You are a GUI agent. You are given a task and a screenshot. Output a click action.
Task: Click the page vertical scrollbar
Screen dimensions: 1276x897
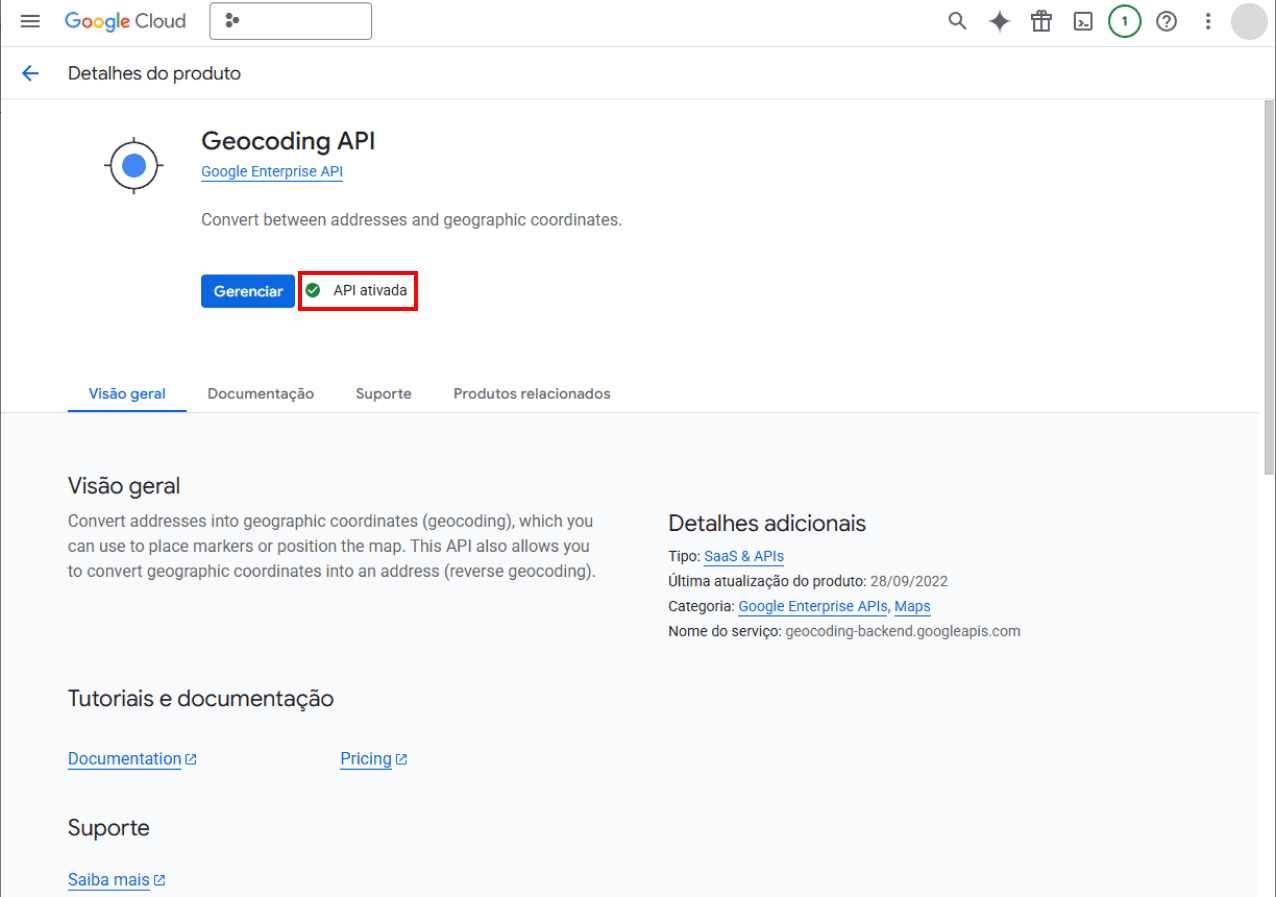pos(1269,300)
